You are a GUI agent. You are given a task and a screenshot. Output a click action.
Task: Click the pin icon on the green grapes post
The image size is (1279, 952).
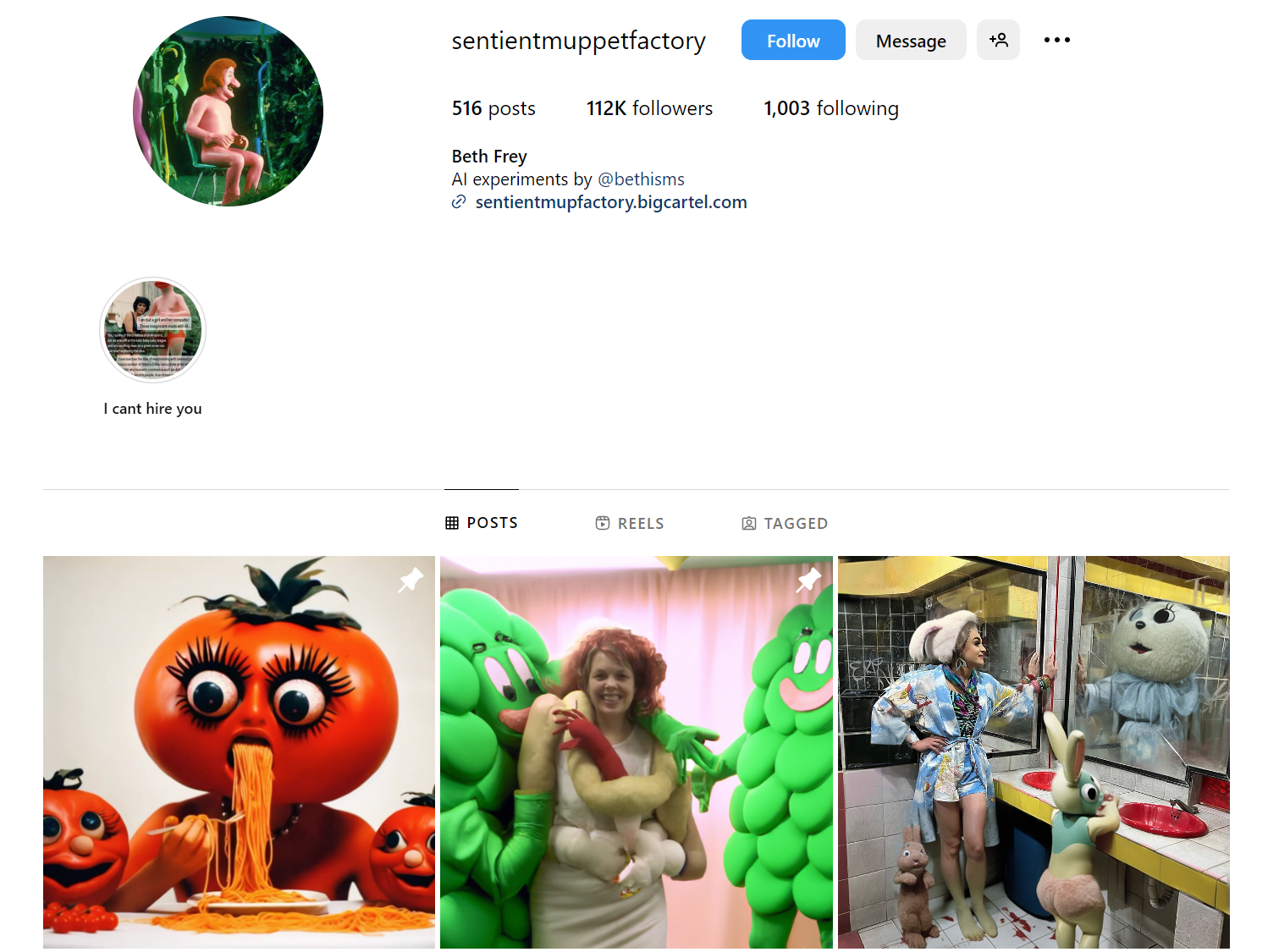pos(808,581)
